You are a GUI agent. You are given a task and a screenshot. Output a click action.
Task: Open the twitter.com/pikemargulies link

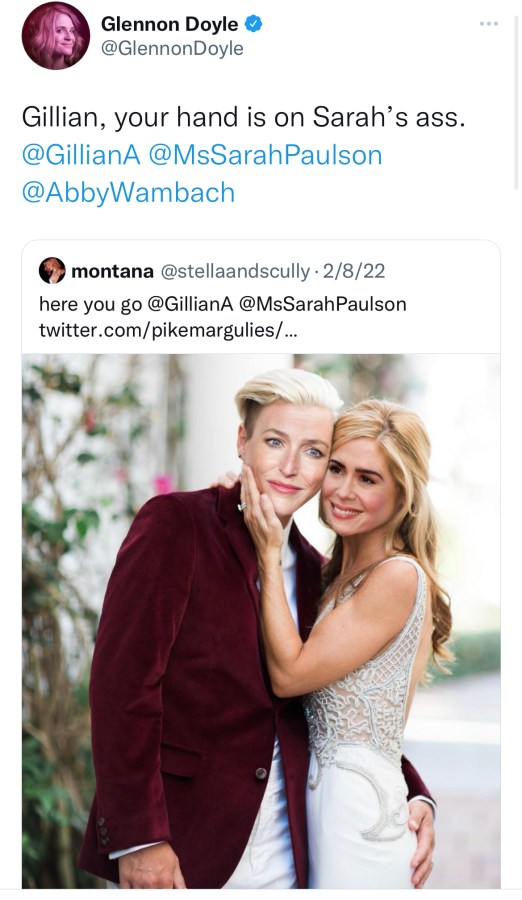(168, 331)
